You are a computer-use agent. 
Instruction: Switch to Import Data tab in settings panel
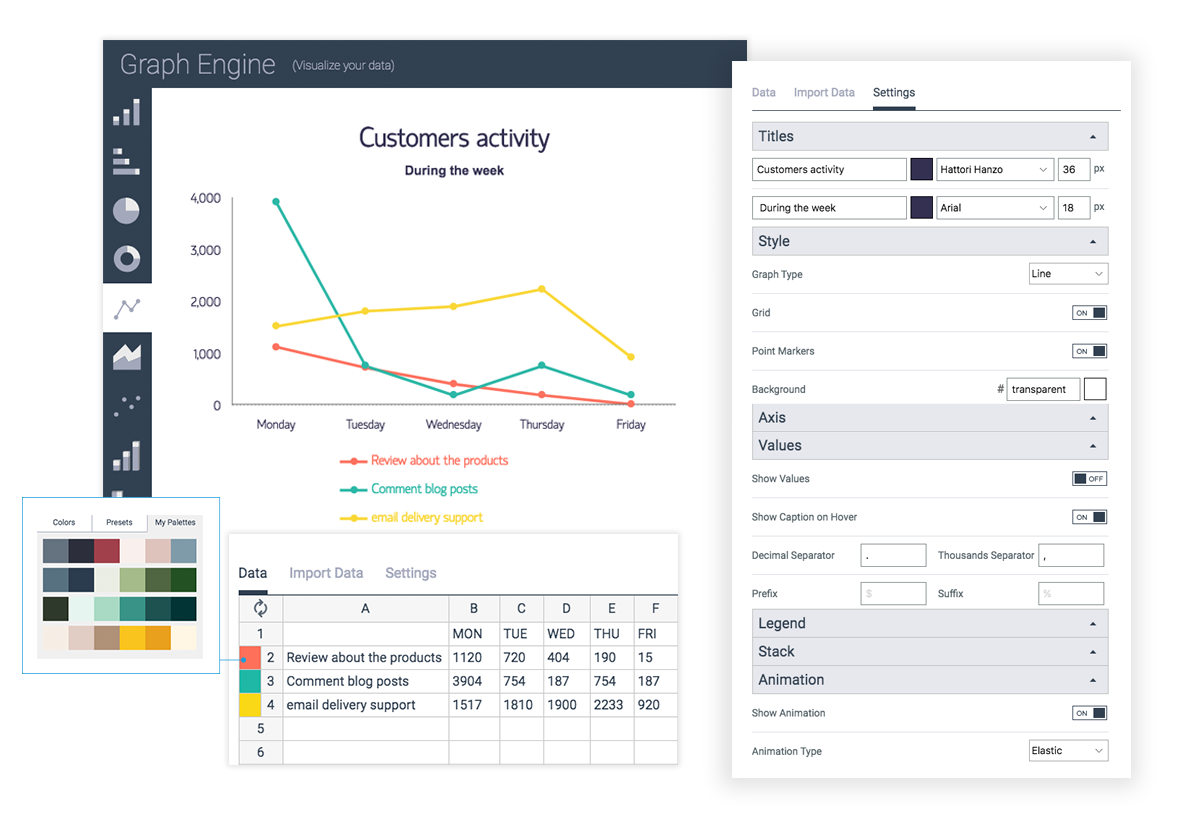click(824, 92)
